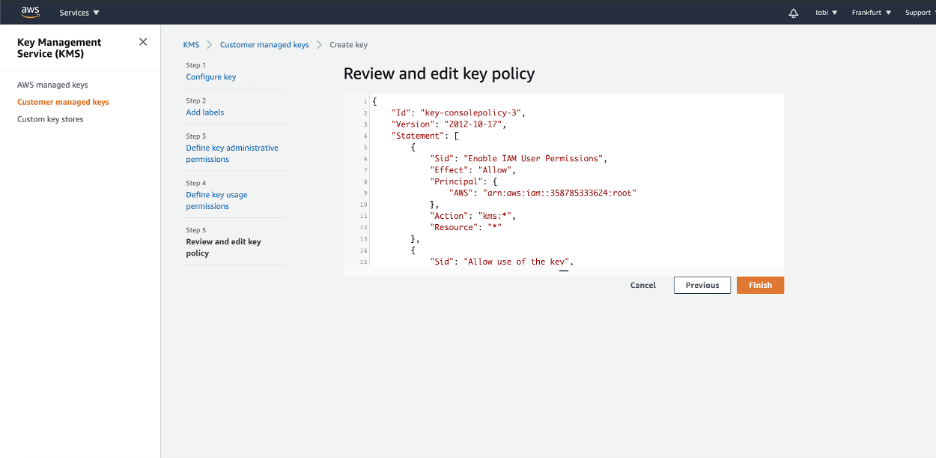Go to AWS managed keys
Screen dimensions: 936x458
click(53, 85)
